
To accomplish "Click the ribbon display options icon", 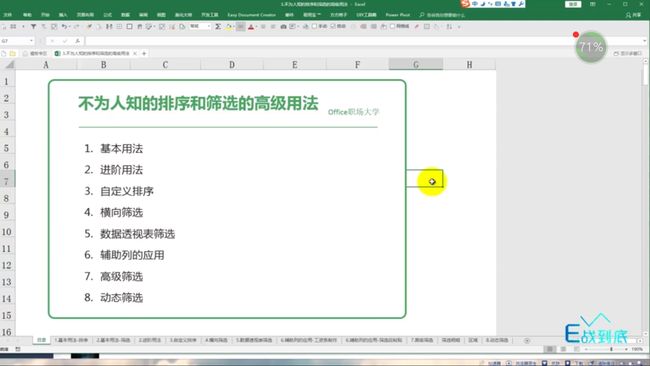I will pyautogui.click(x=593, y=4).
